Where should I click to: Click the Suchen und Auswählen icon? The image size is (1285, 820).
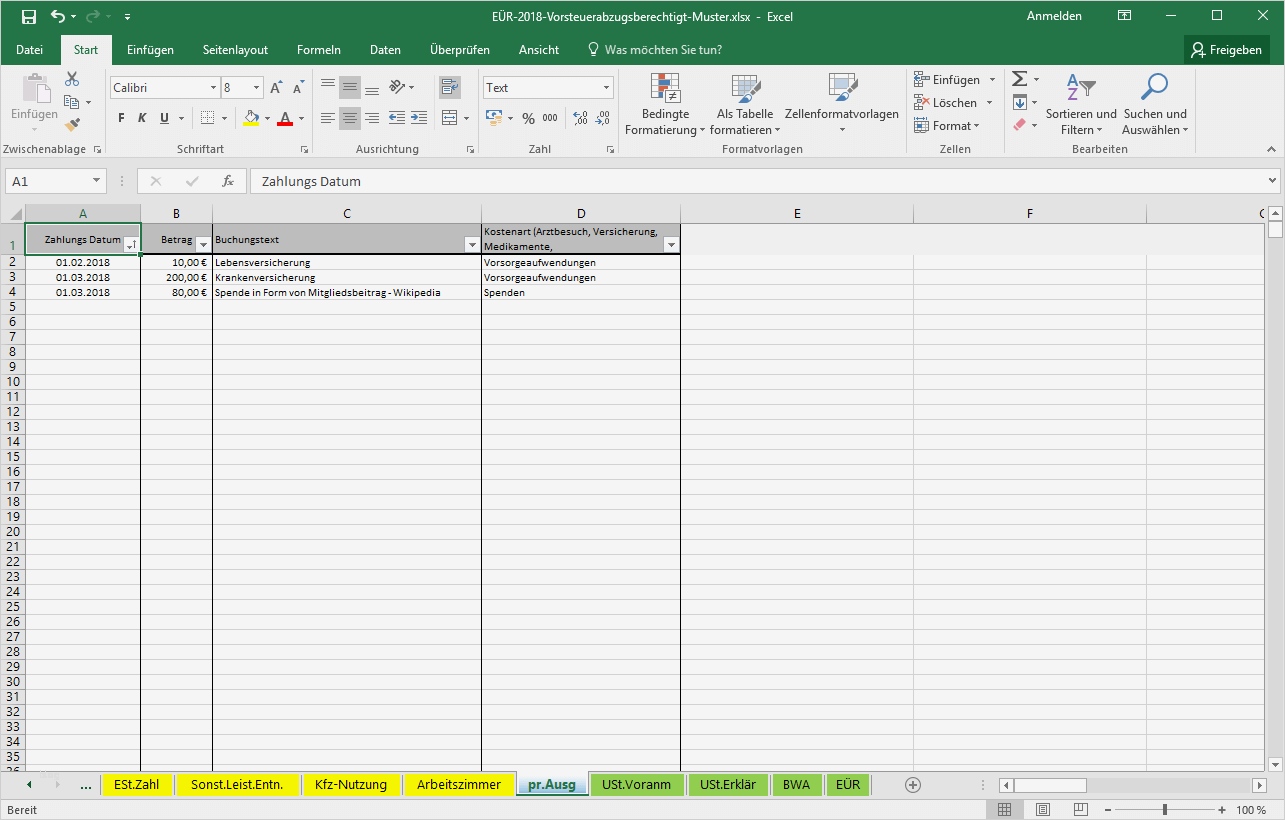point(1154,104)
